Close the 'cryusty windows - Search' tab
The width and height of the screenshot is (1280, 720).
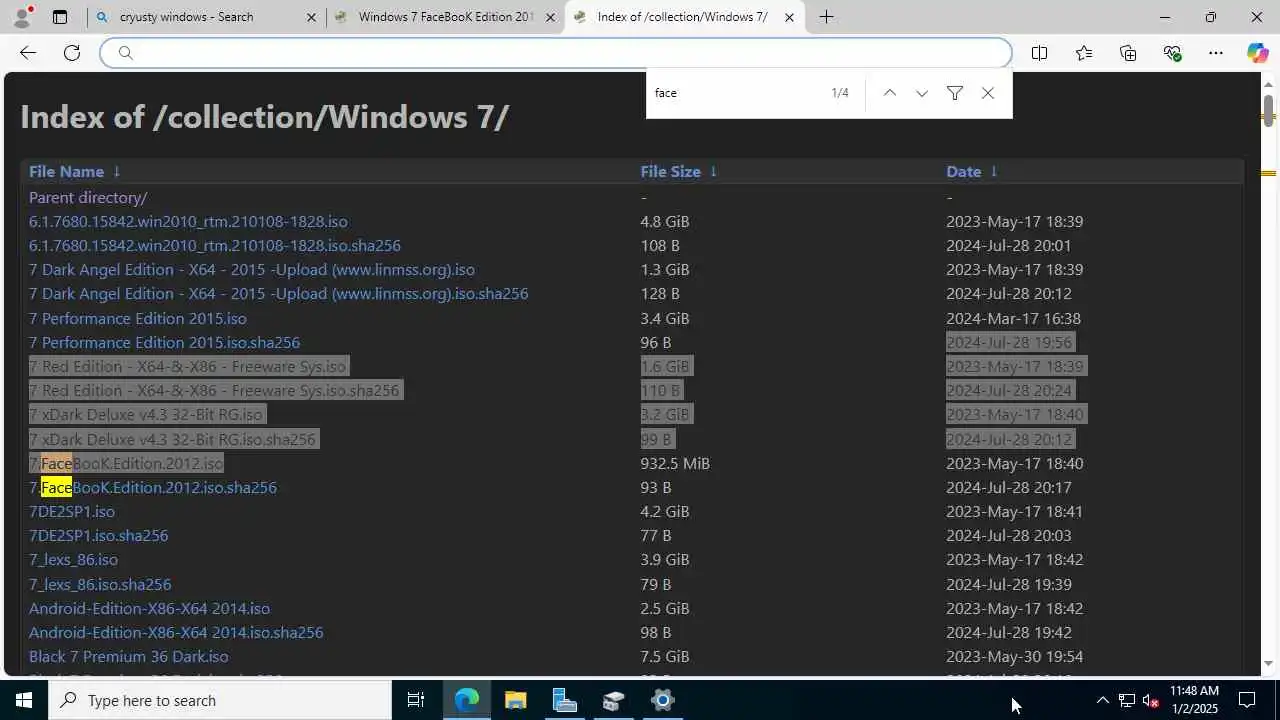pos(311,17)
